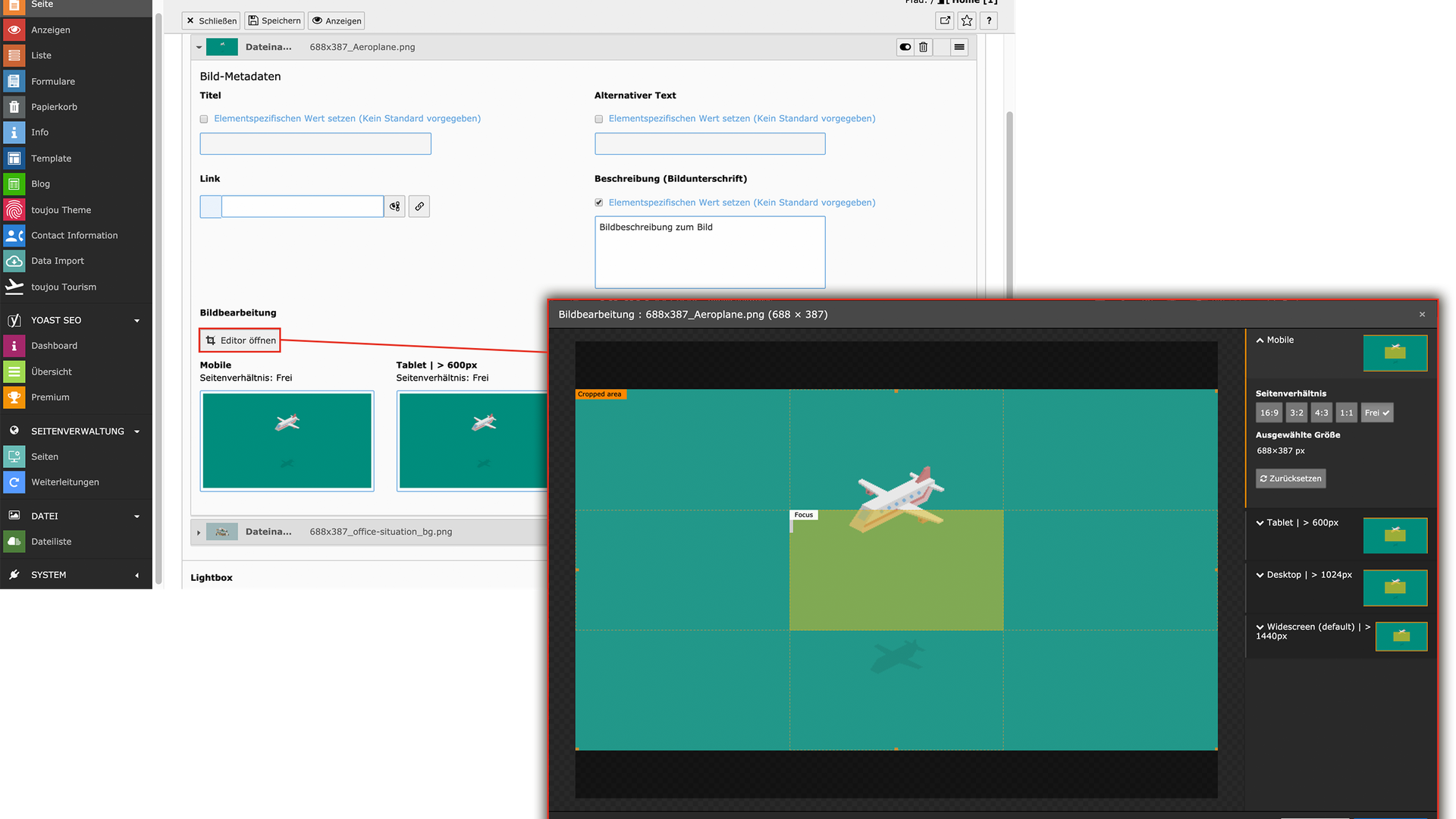1456x819 pixels.
Task: Open the Data Import module
Action: point(58,261)
